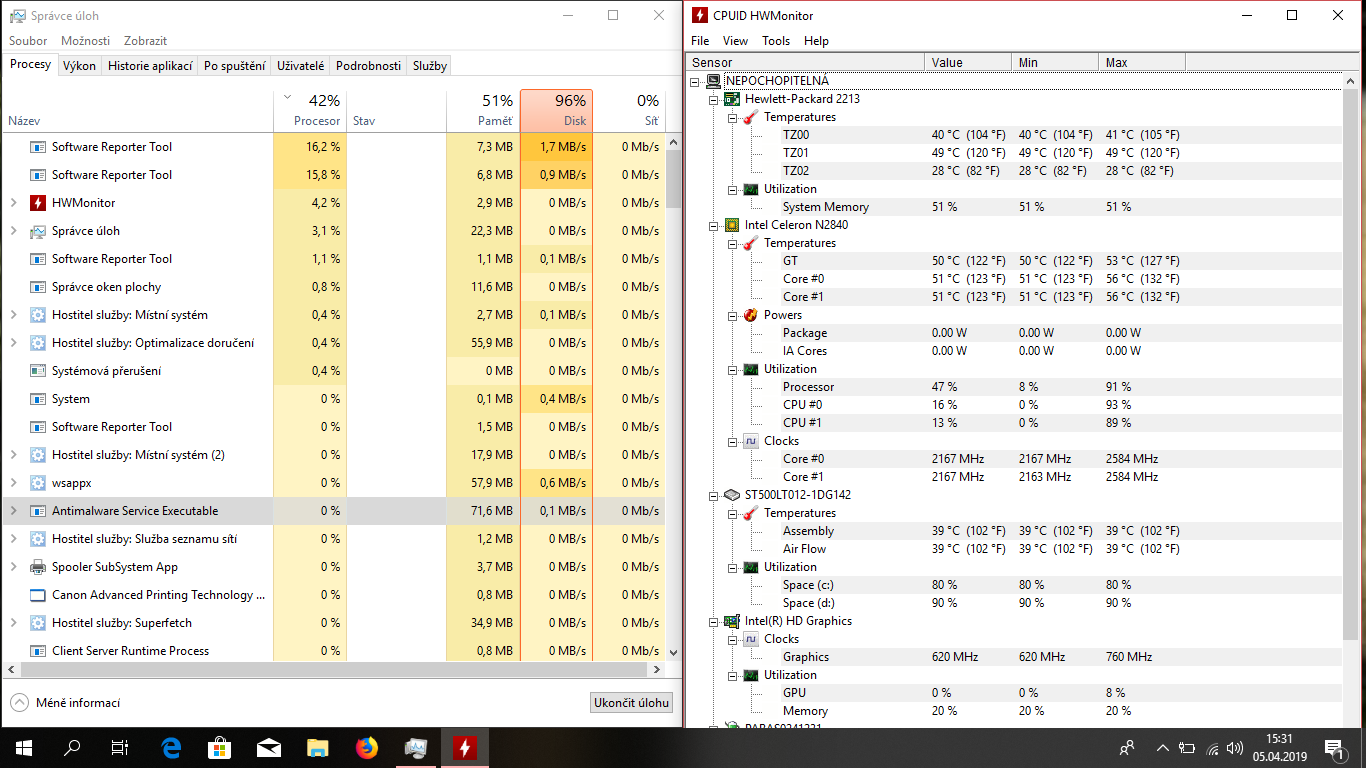Screen dimensions: 1366x768
Task: Click the NEPOCHOPITELNÁ computer icon in HWMonitor
Action: click(714, 81)
